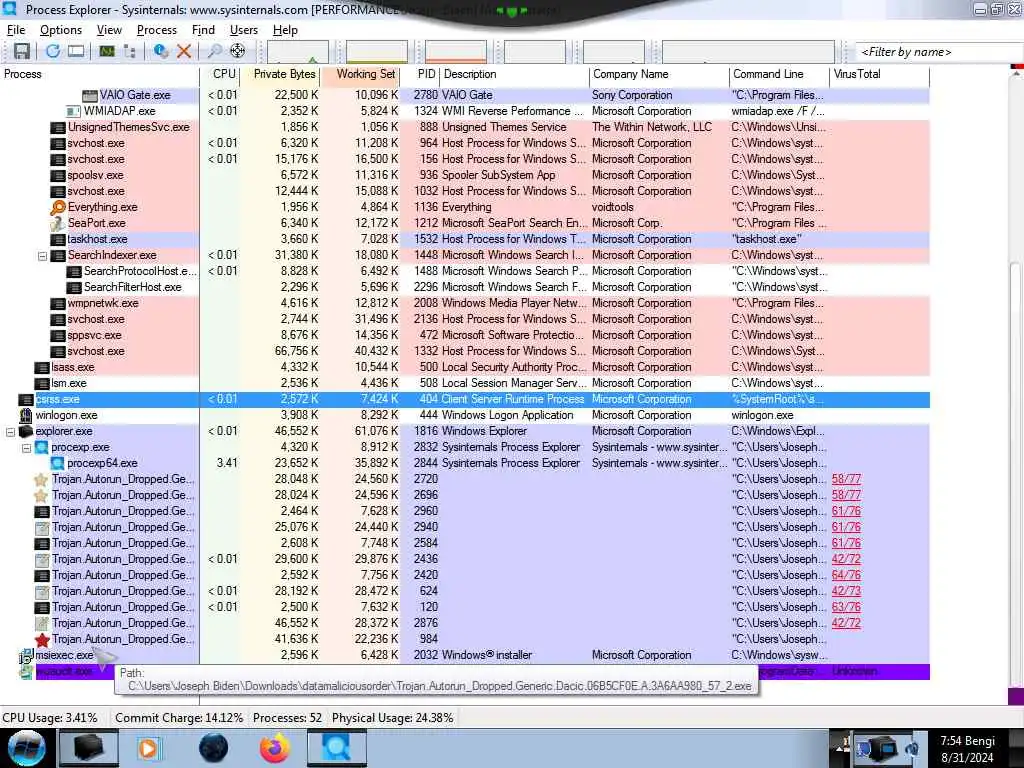This screenshot has height=768, width=1024.
Task: Click the black box taskbar icon next to Start
Action: tap(89, 748)
